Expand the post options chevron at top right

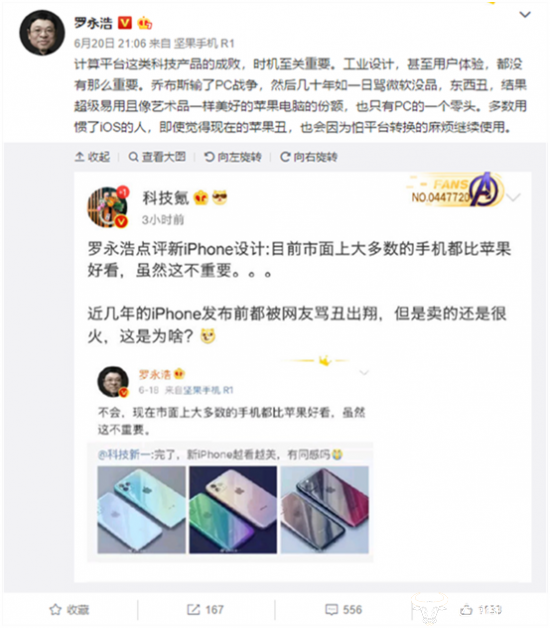click(x=525, y=15)
